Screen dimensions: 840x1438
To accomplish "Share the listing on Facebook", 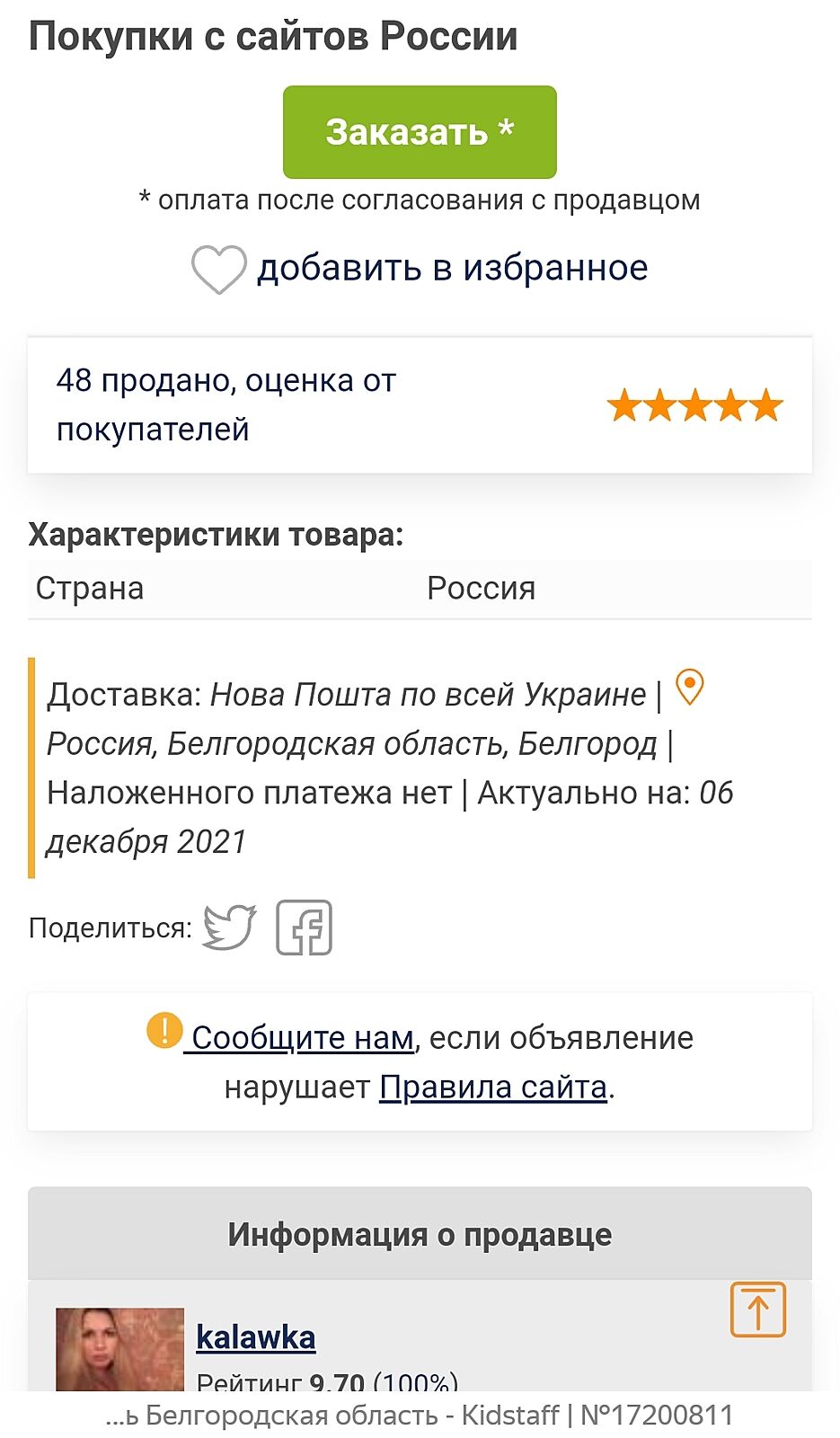I will click(x=304, y=927).
